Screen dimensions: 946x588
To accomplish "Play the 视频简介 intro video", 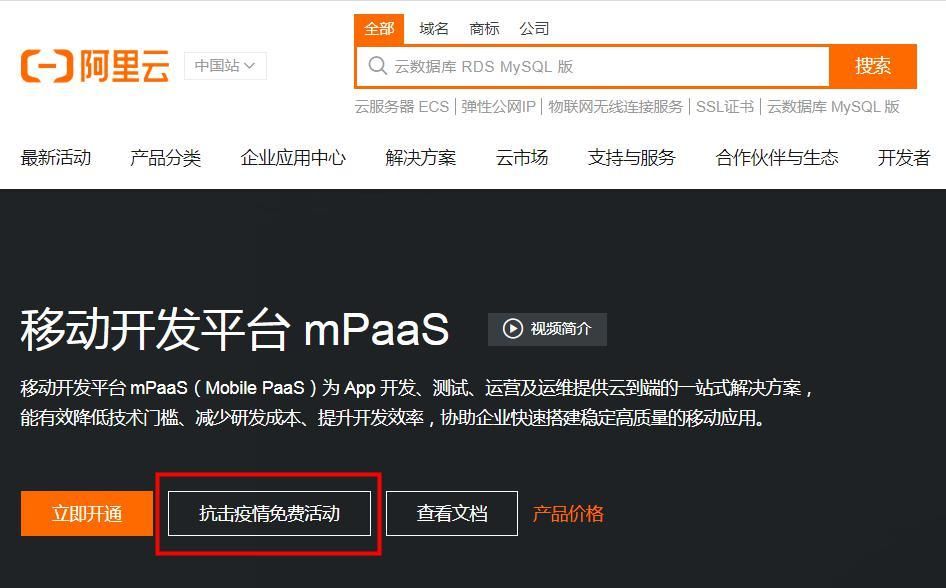I will point(547,329).
